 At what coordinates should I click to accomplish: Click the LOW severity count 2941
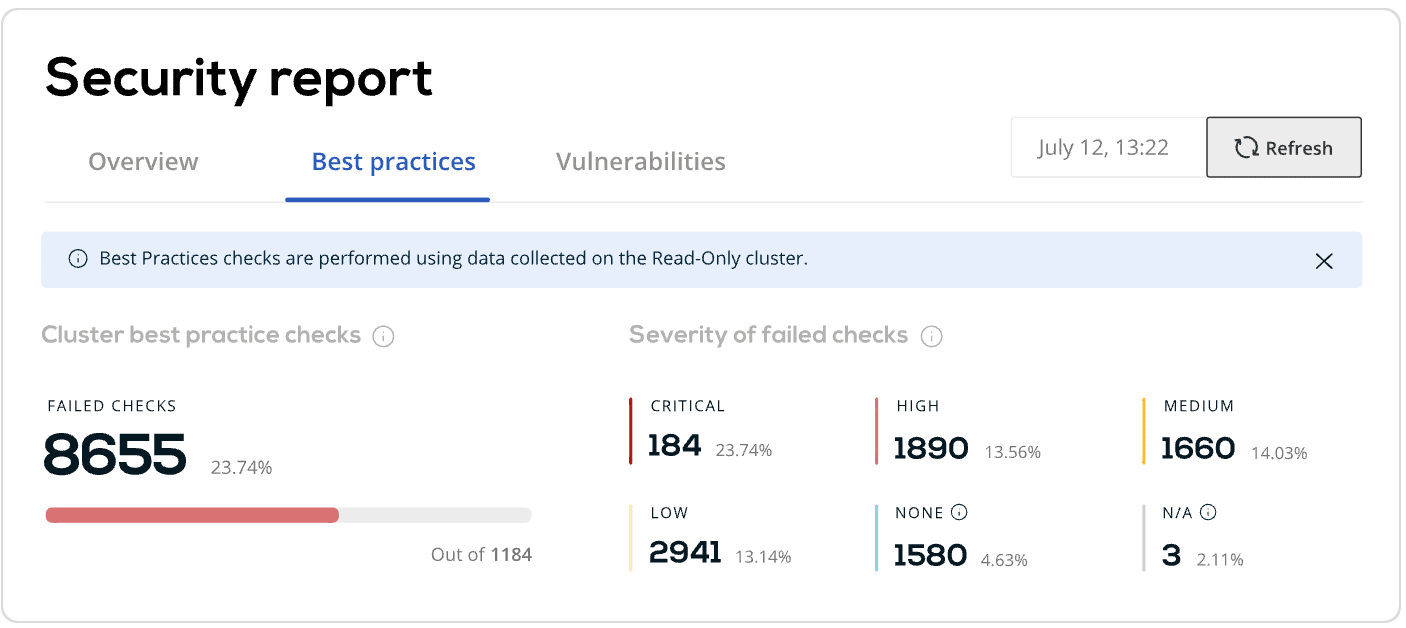[685, 552]
